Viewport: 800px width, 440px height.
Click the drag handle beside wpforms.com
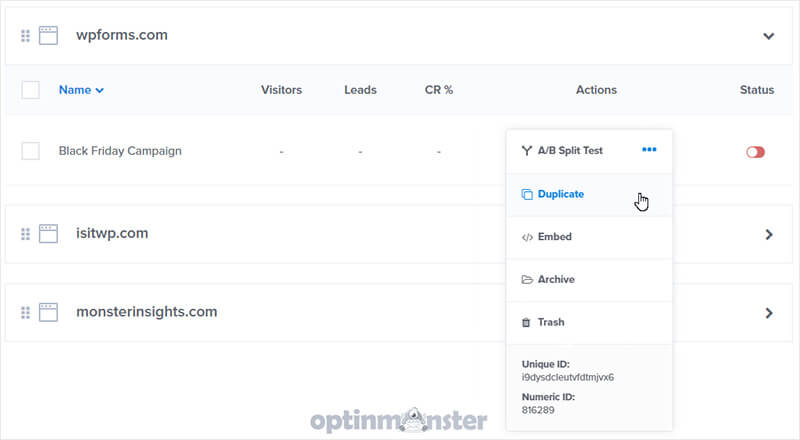pyautogui.click(x=26, y=36)
